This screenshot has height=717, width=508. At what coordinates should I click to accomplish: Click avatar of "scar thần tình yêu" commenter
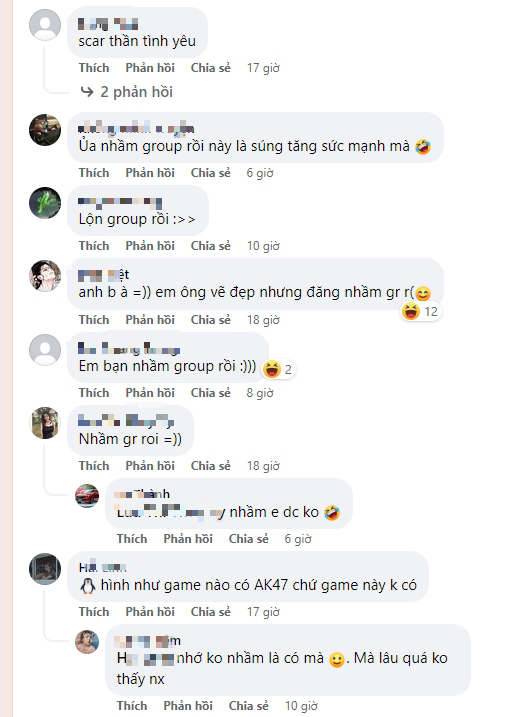(x=45, y=24)
